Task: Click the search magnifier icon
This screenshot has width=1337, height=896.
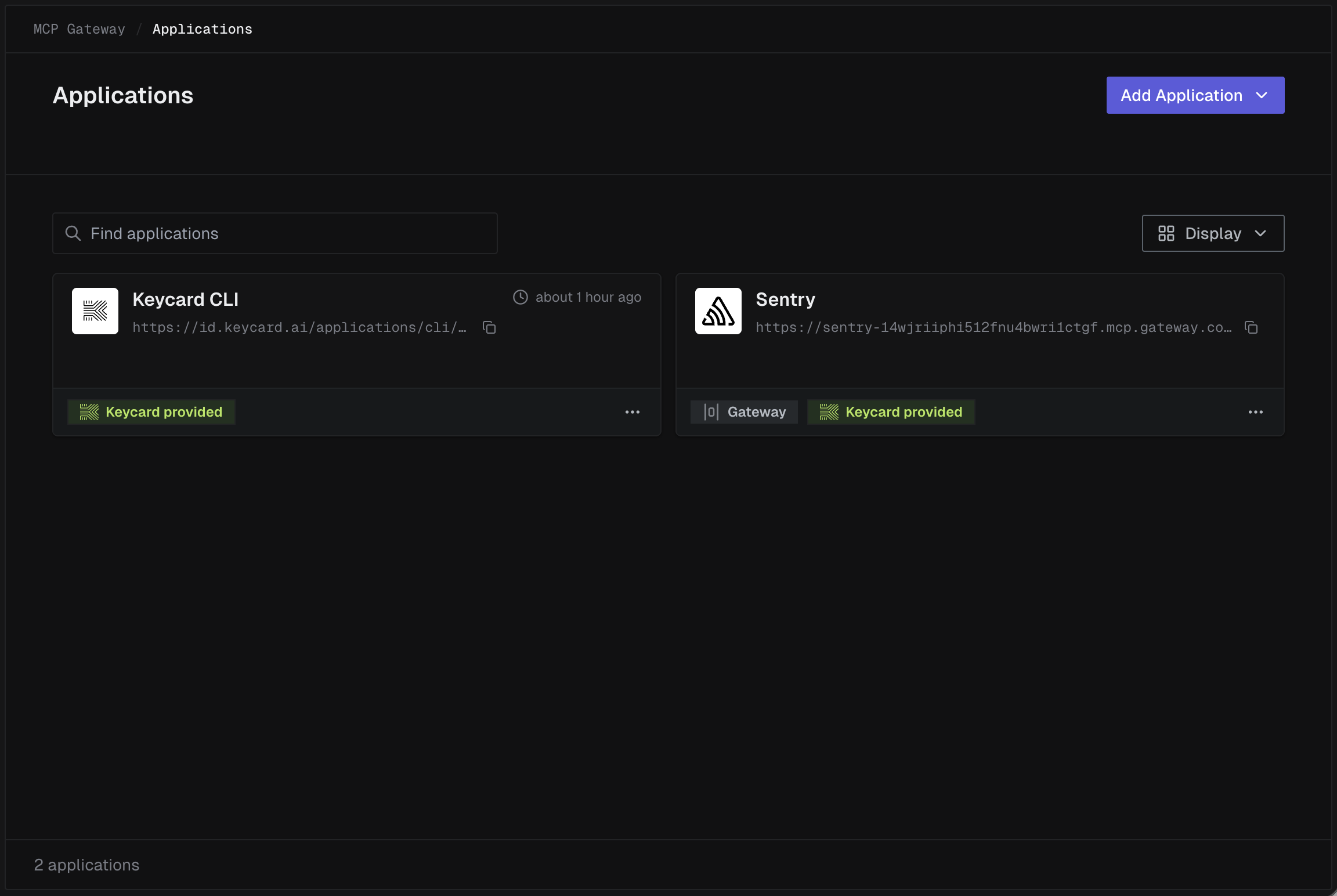Action: [x=72, y=233]
